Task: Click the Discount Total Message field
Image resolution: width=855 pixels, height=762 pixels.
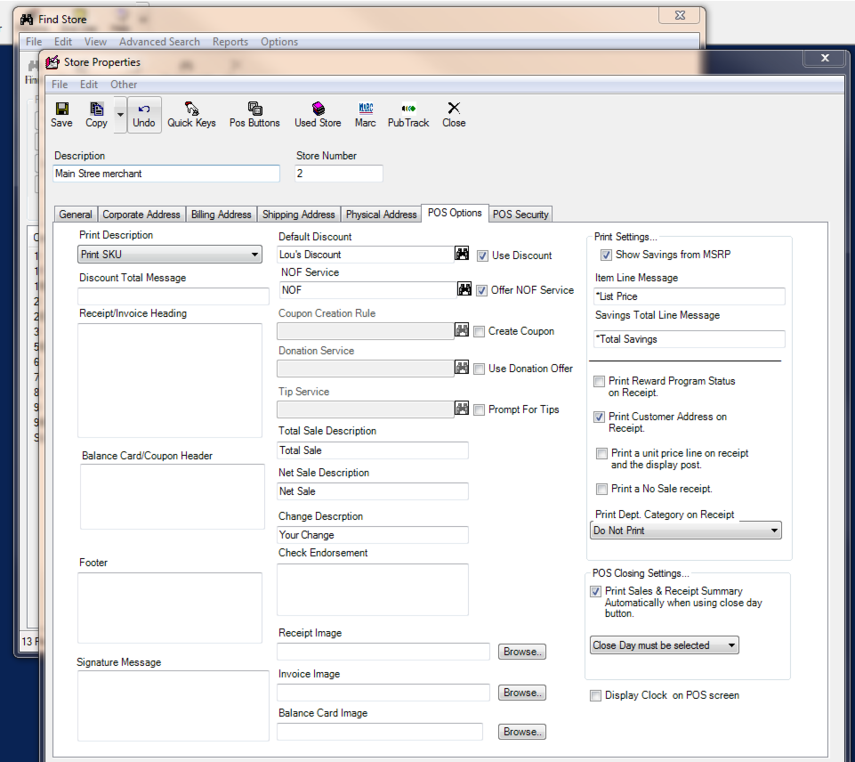Action: [x=173, y=296]
